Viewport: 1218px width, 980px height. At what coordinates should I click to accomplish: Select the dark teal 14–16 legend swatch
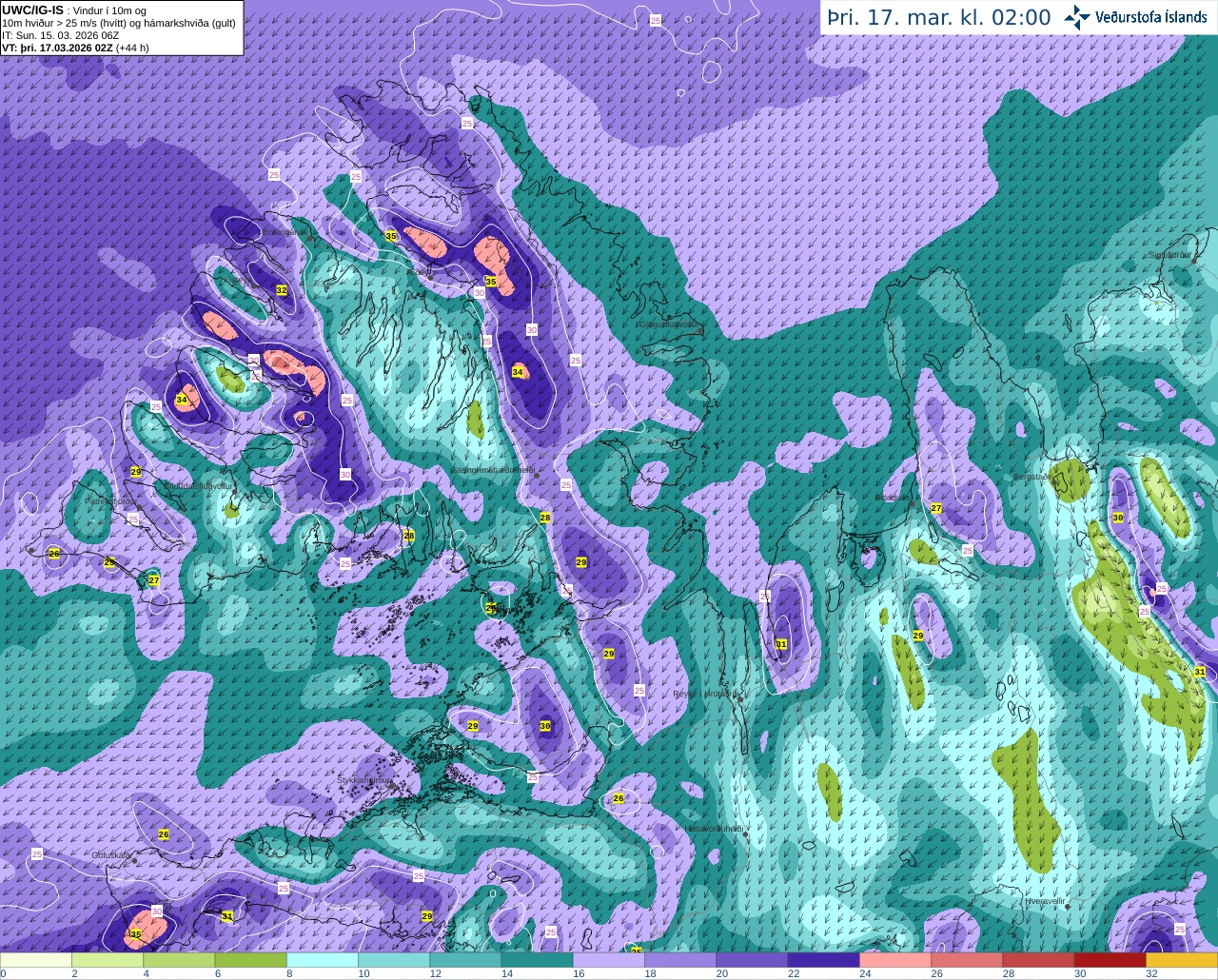(x=537, y=960)
